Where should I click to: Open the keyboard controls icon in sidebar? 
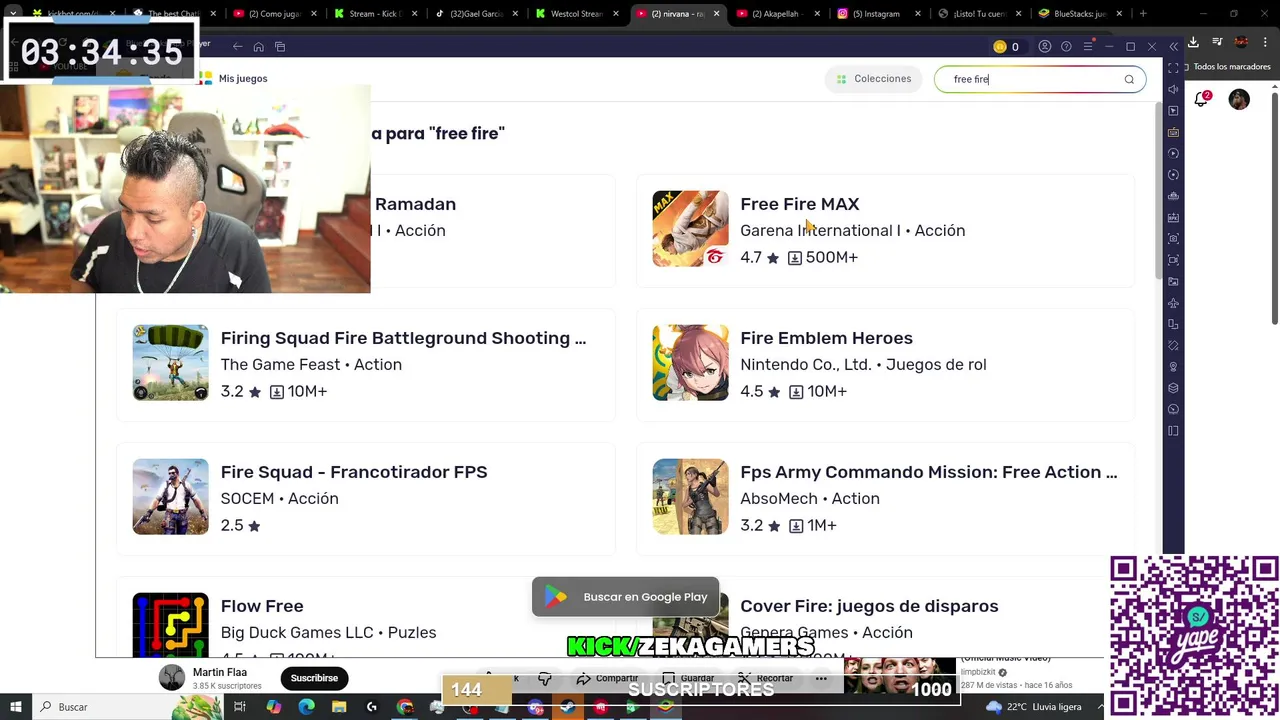(1174, 132)
